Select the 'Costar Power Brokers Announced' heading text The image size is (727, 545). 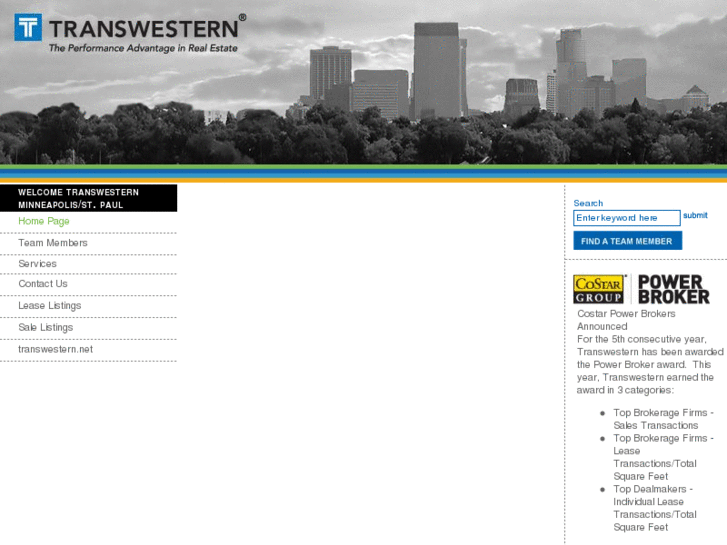tap(626, 320)
